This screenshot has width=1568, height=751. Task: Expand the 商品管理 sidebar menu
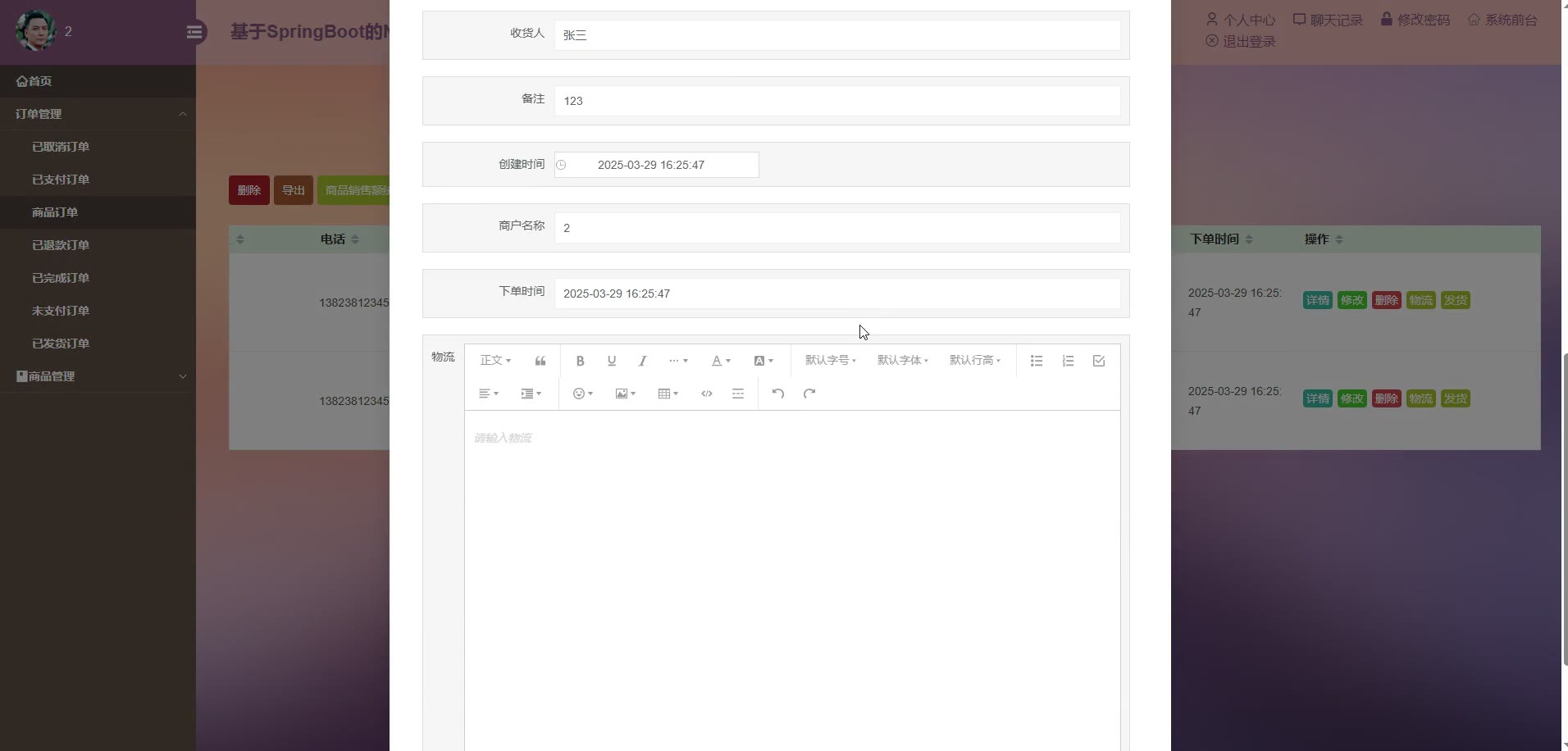(x=98, y=376)
